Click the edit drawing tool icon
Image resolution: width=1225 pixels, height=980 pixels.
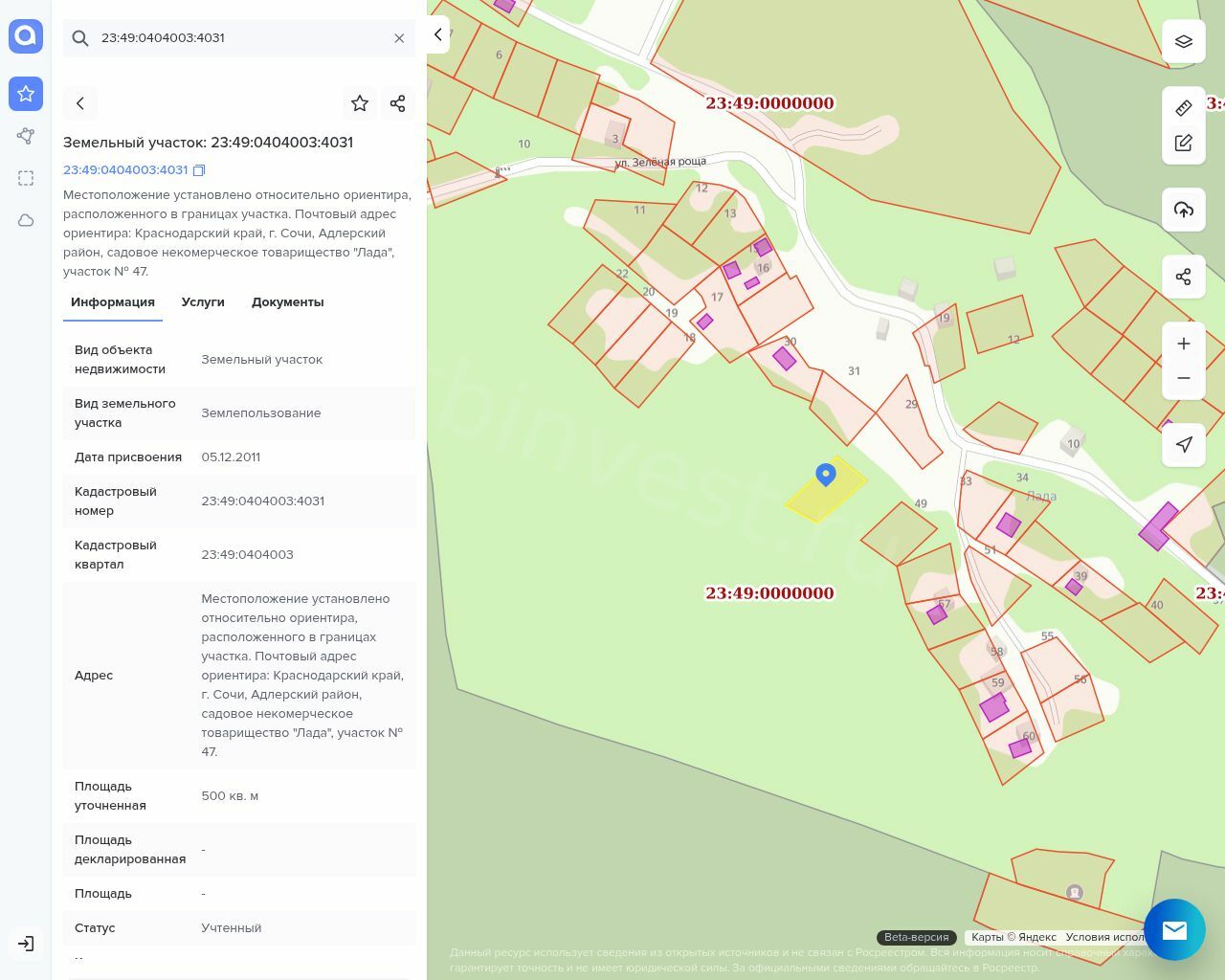click(1184, 143)
